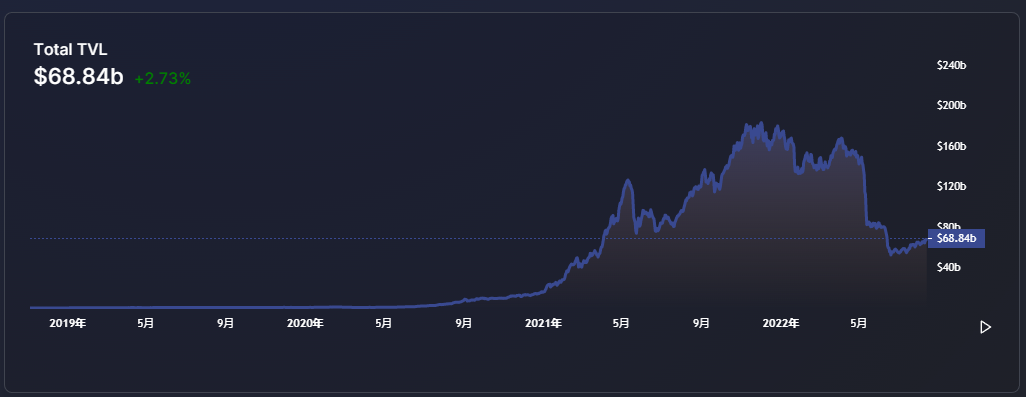Click the 2019年 time axis label

point(68,323)
